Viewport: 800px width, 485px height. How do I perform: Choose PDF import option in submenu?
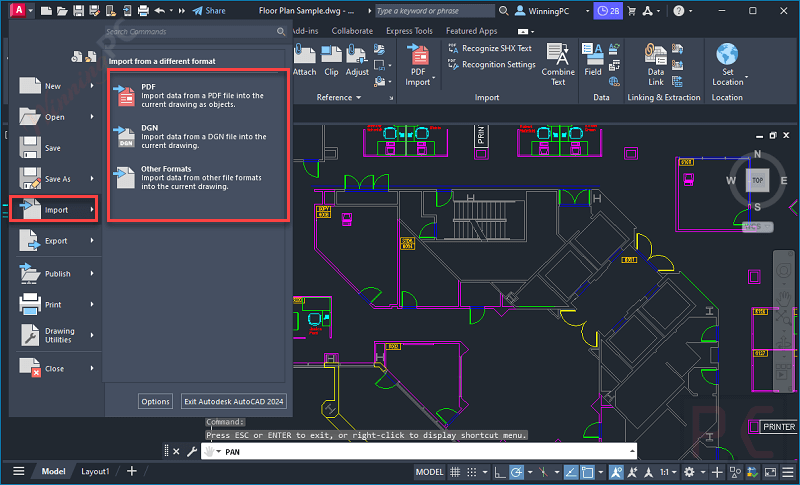click(194, 95)
